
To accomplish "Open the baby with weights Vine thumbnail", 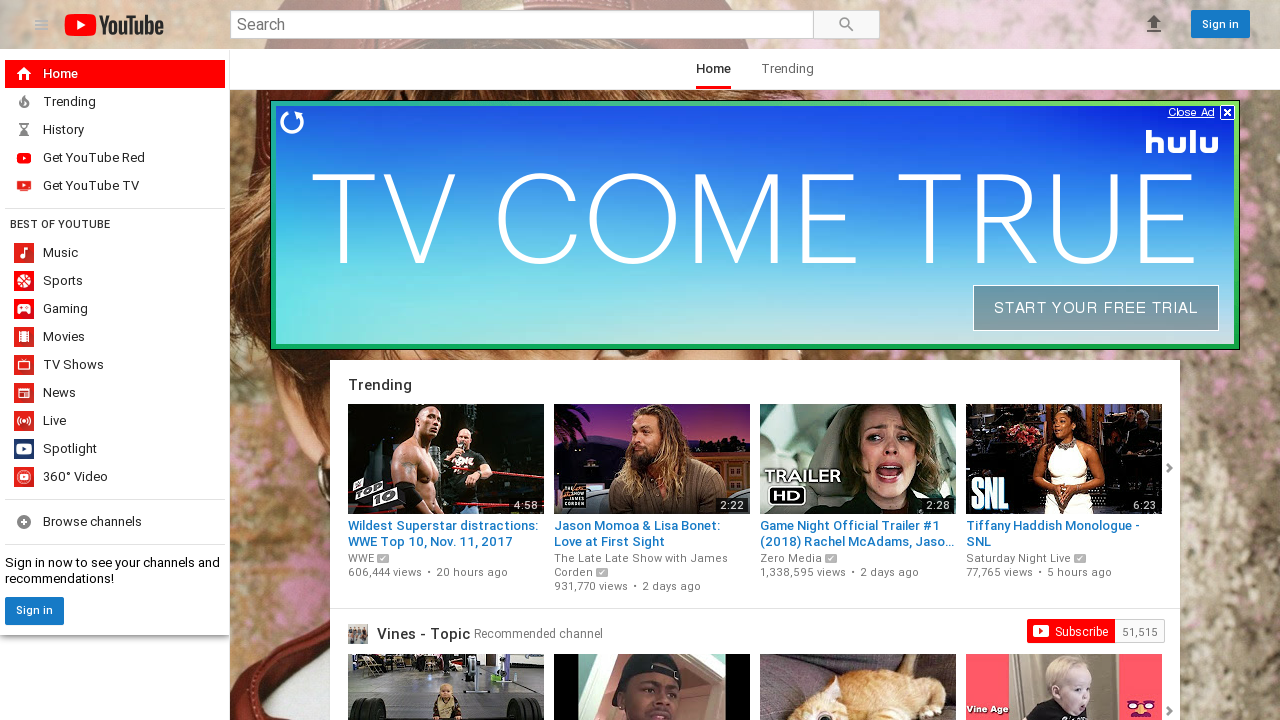I will tap(446, 687).
